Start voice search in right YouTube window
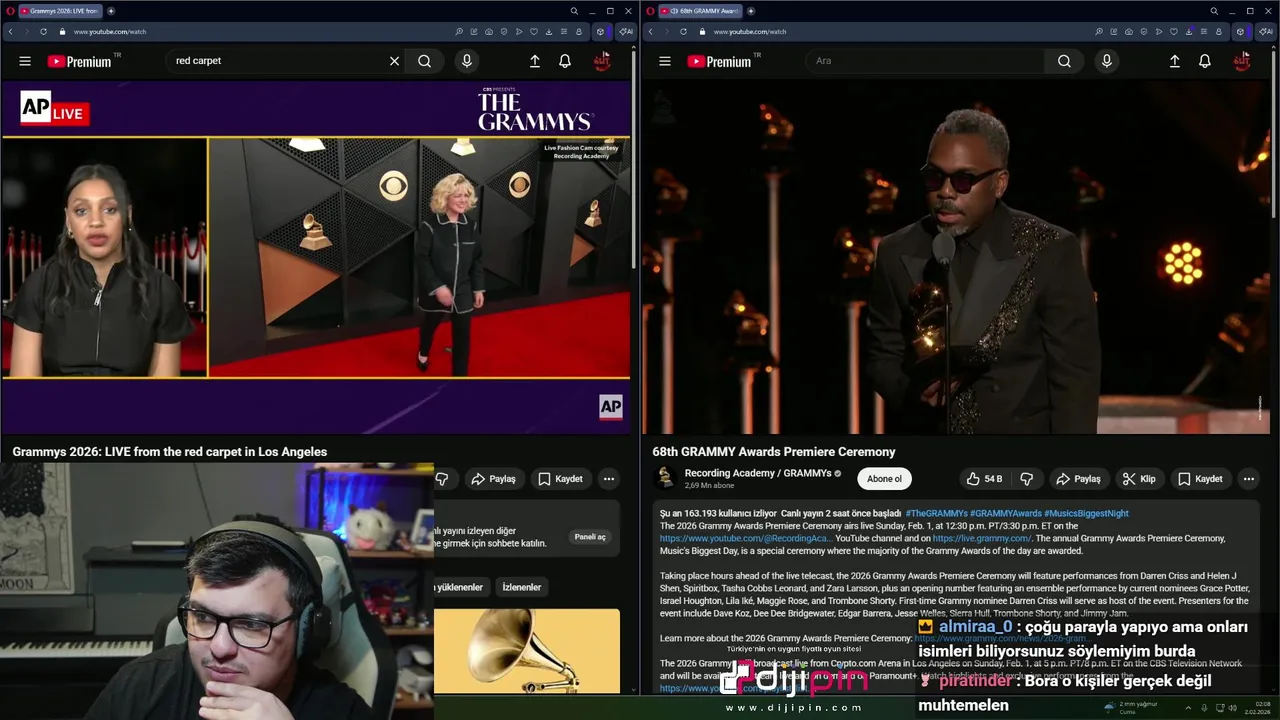Screen dimensions: 1280x720 [1106, 61]
